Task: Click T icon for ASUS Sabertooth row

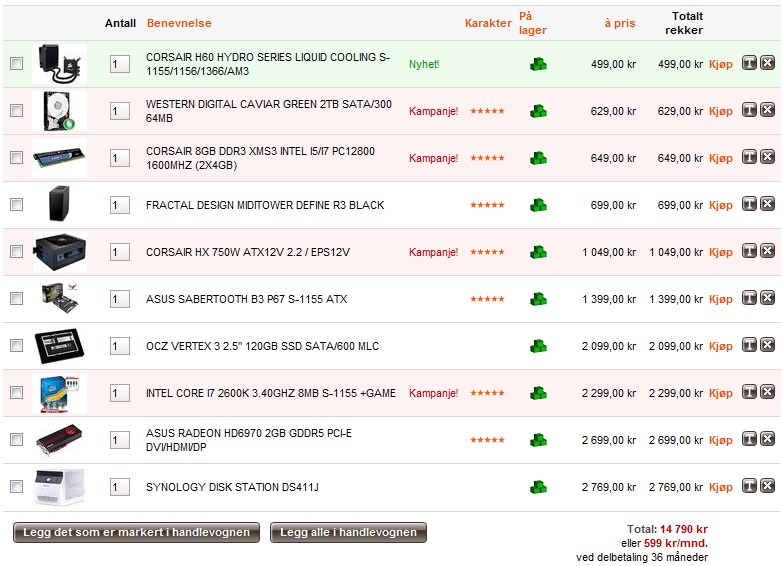Action: [749, 298]
